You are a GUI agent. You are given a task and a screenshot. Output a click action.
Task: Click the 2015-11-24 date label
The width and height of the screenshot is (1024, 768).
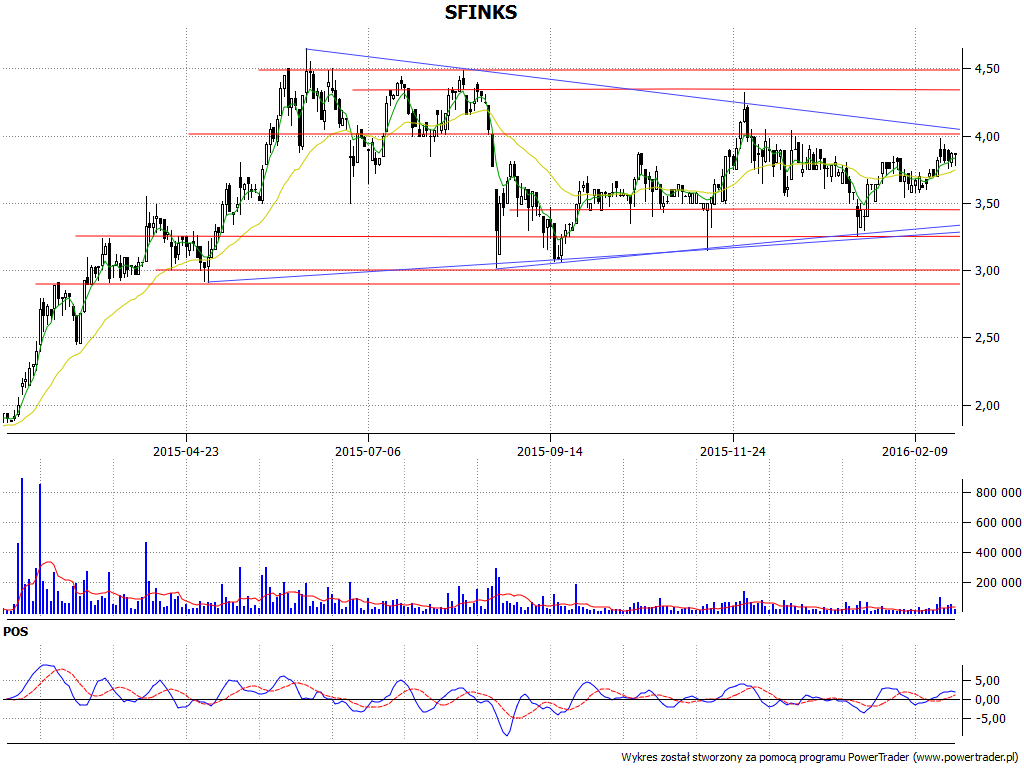point(733,451)
